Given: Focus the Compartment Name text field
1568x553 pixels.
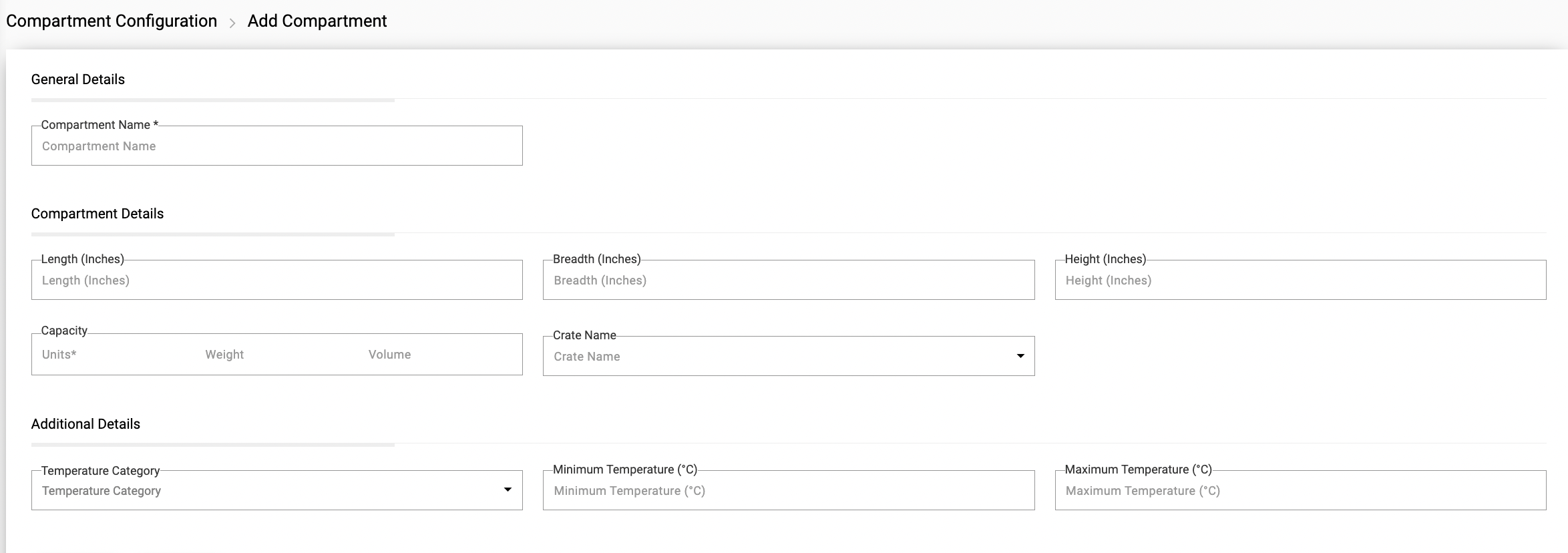Looking at the screenshot, I should tap(276, 146).
